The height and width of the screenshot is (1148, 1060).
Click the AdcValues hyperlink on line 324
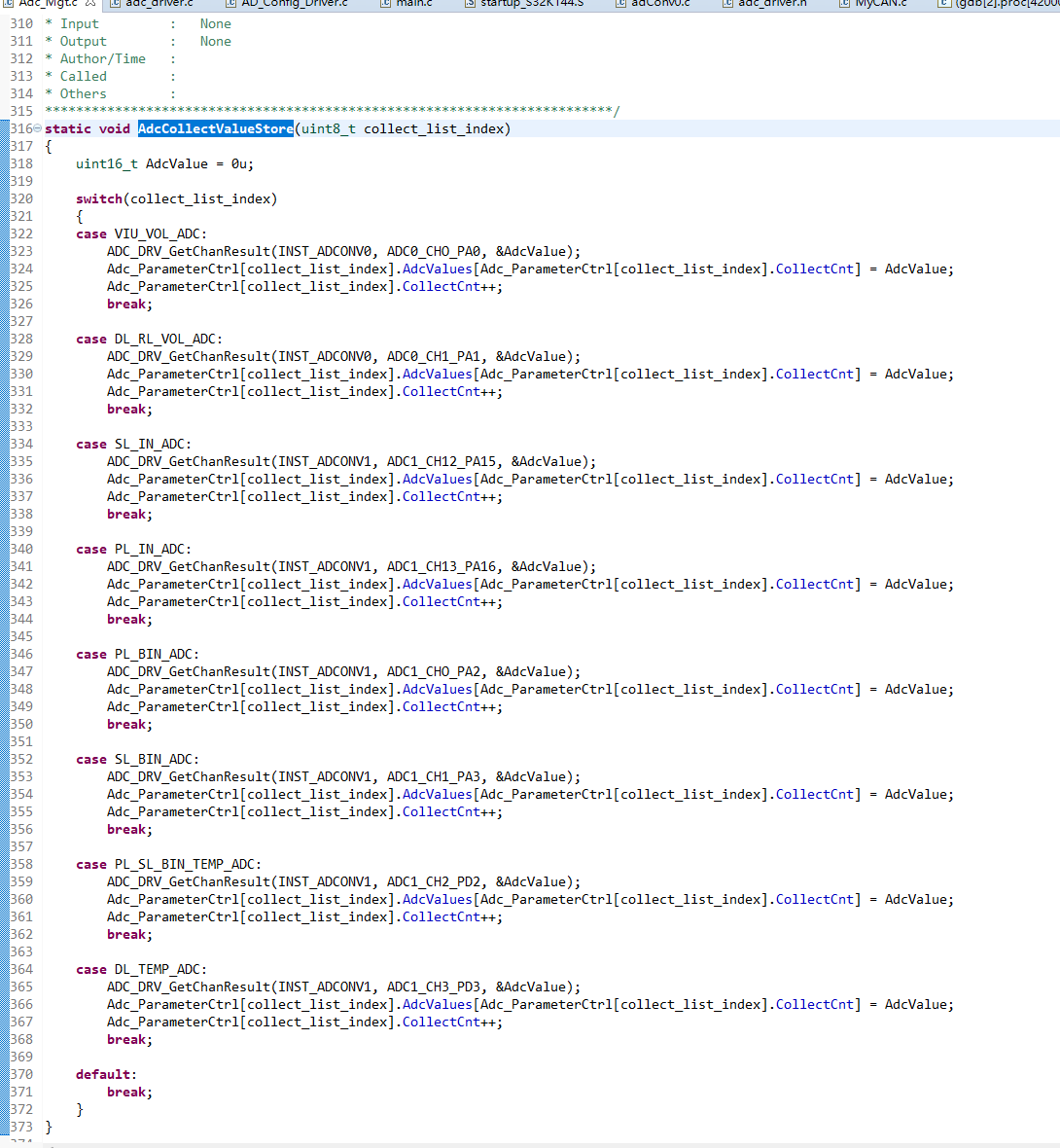click(437, 269)
